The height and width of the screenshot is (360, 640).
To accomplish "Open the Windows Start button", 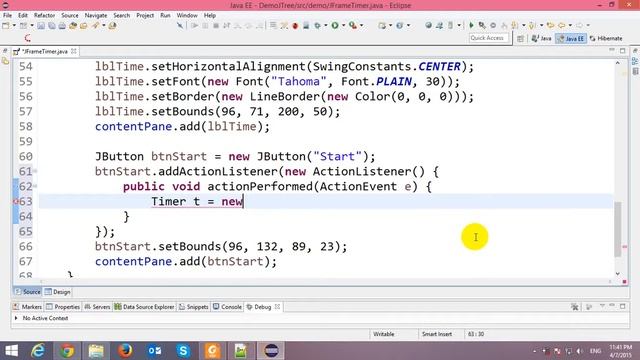I will (x=11, y=351).
